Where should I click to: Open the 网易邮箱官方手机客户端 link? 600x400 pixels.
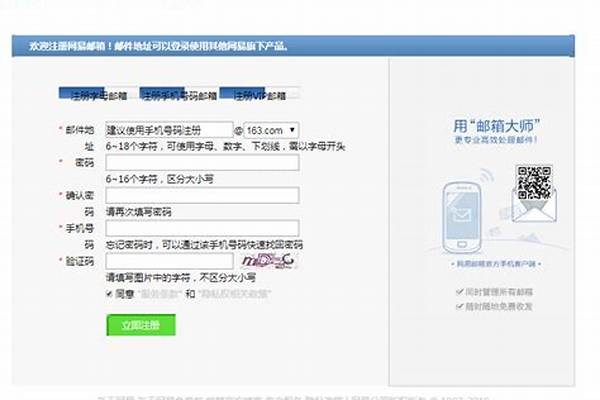pos(496,264)
